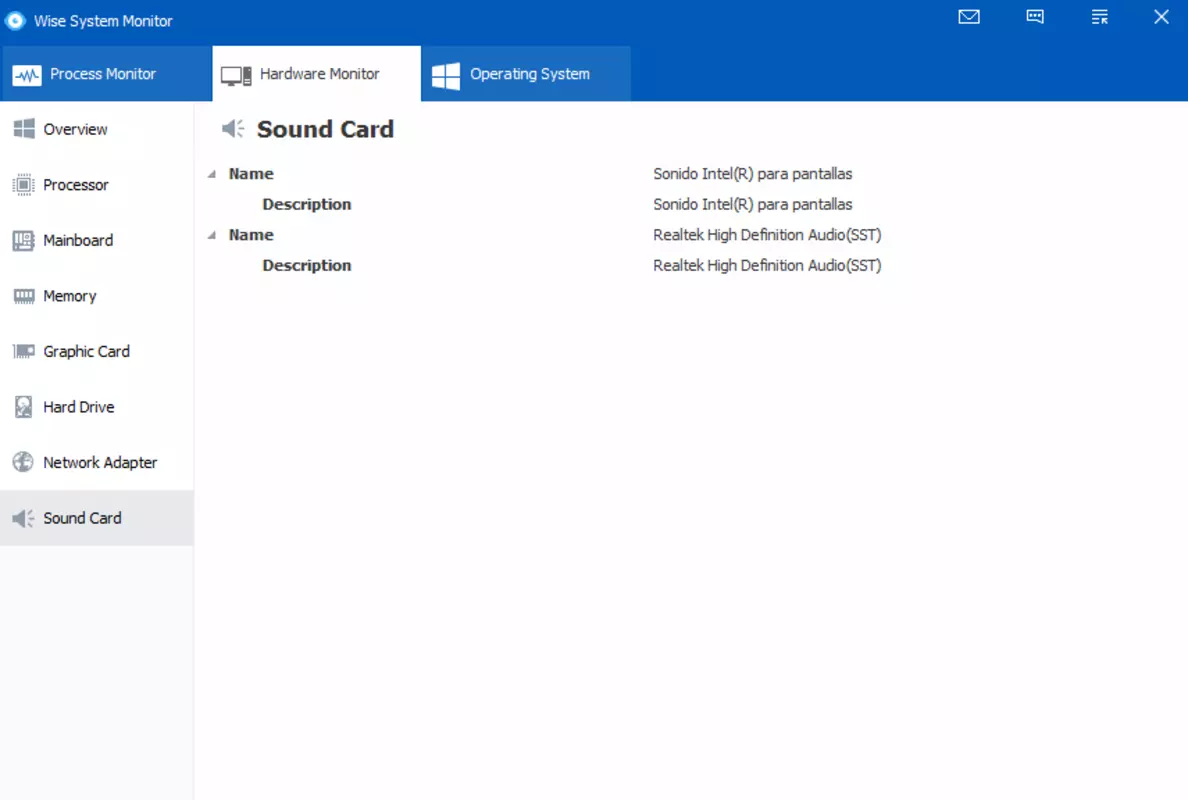
Task: Click the 'Sound Card' page heading
Action: tap(325, 129)
